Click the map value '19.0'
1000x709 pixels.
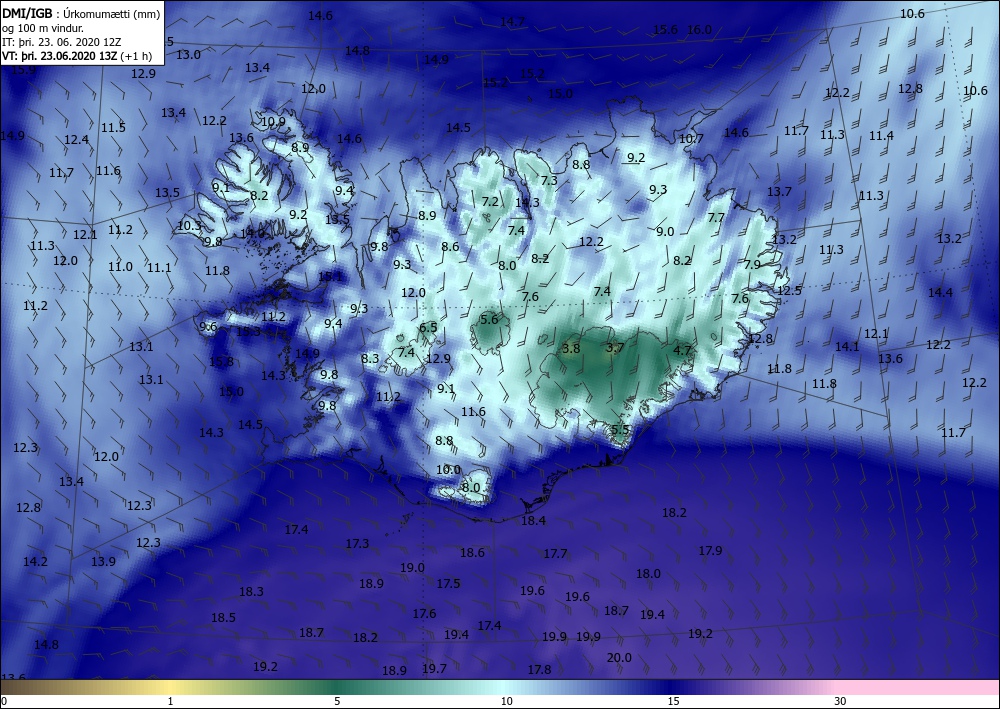coord(413,567)
